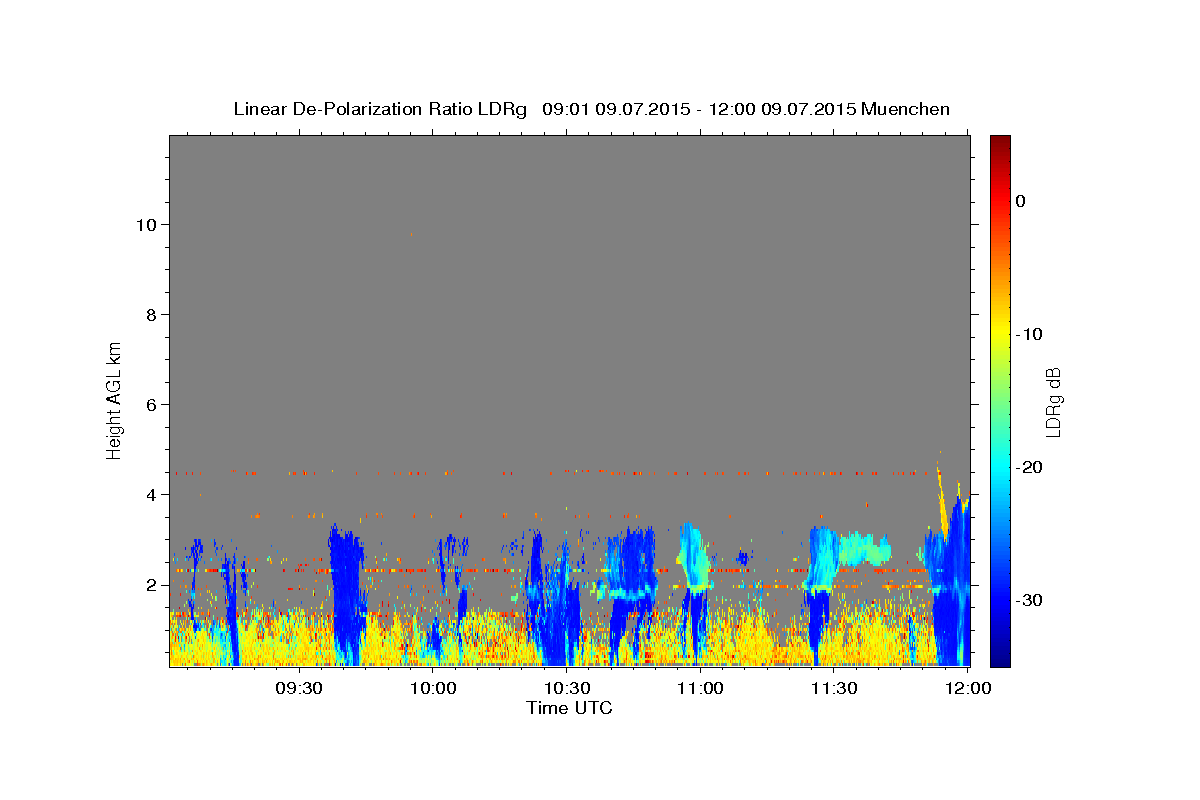Screen dimensions: 1200x800
Task: Click the height tick label 4
Action: tap(150, 494)
